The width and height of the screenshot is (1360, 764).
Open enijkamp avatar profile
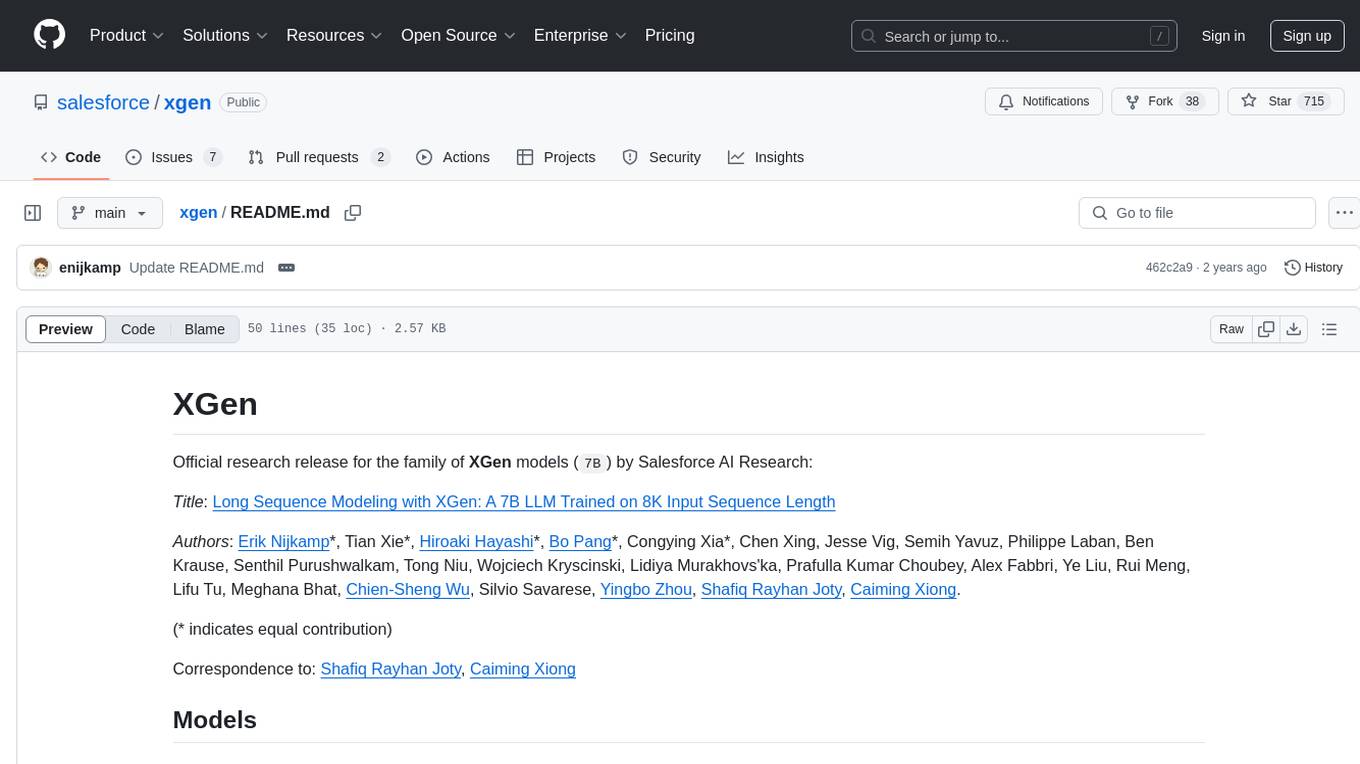point(41,267)
